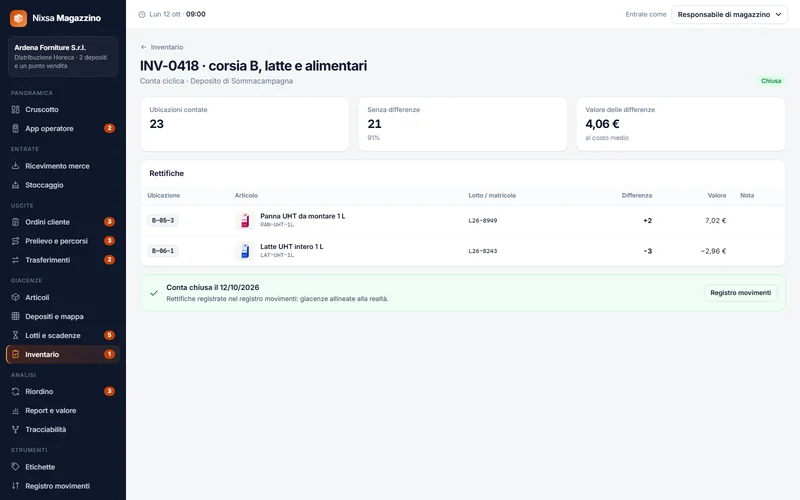800x500 pixels.
Task: Click the Ubicazioni contate 23 card
Action: point(245,124)
